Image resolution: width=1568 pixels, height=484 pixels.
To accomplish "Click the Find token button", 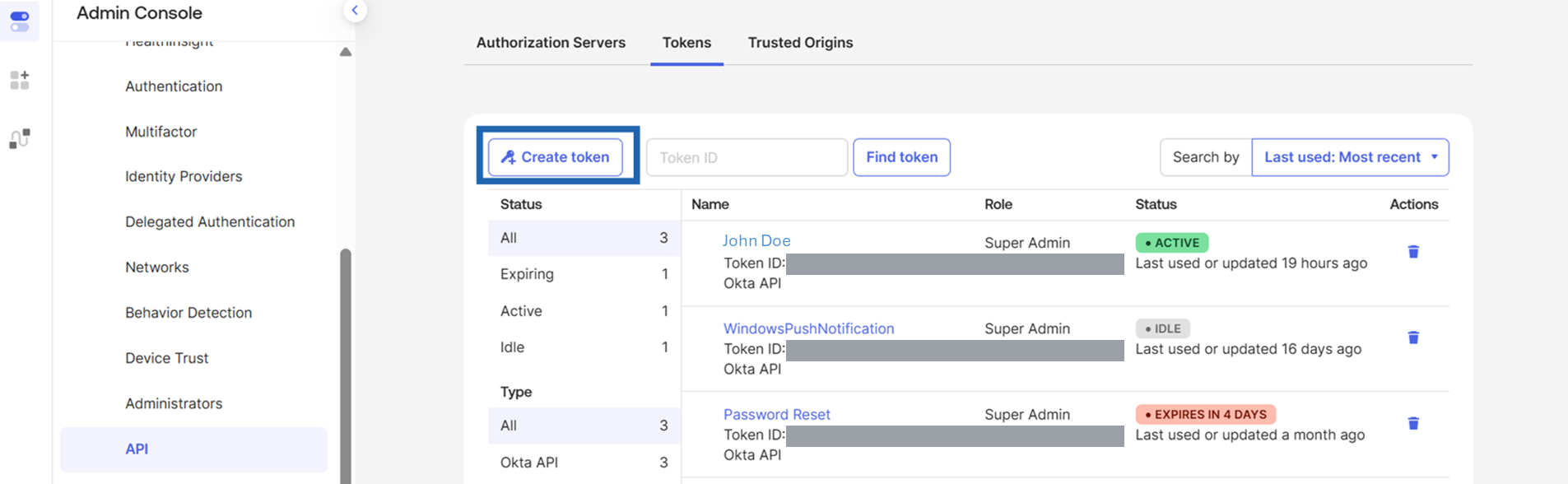I will coord(902,157).
